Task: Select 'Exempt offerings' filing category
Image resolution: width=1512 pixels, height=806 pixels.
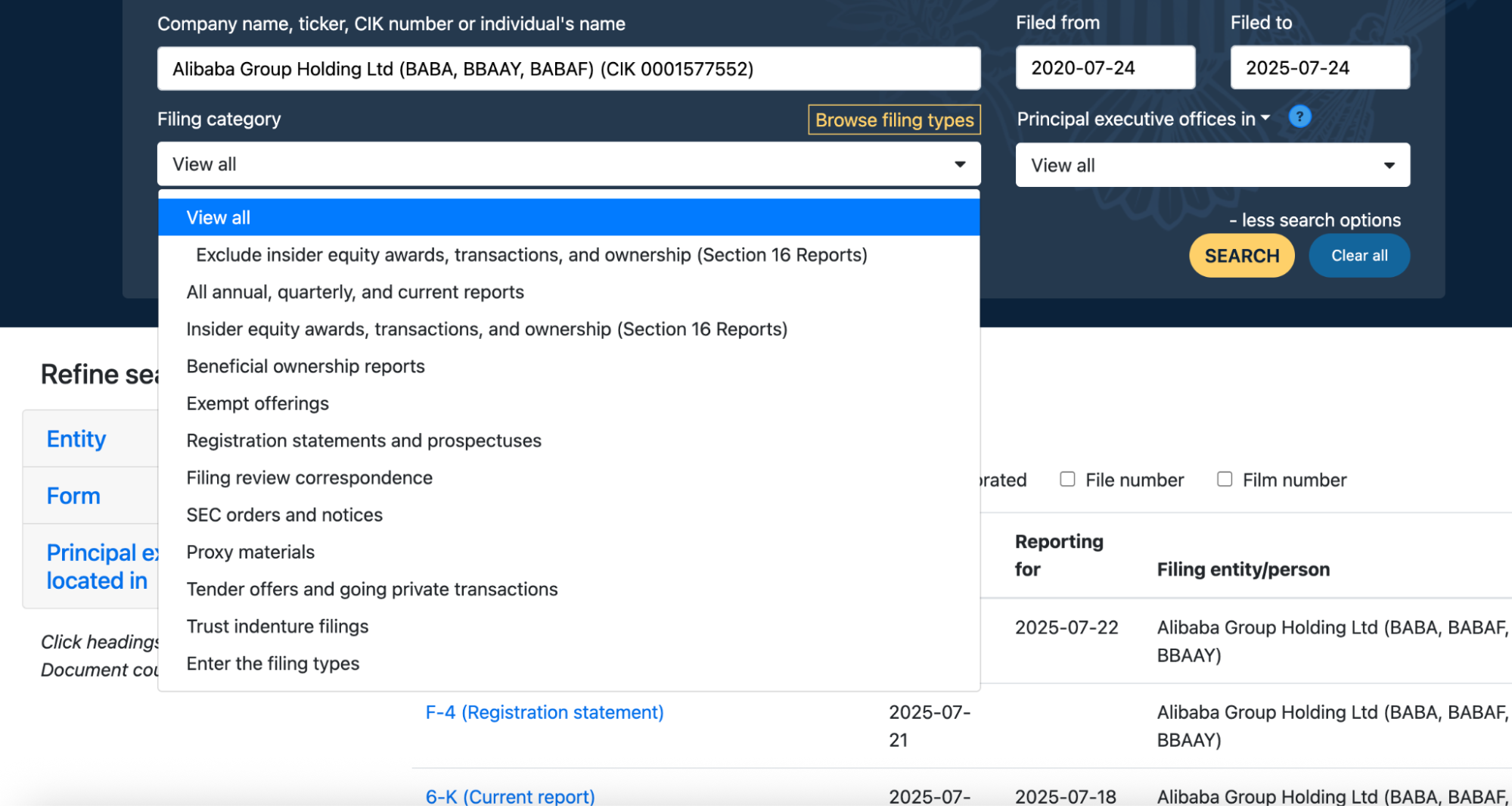Action: point(257,403)
